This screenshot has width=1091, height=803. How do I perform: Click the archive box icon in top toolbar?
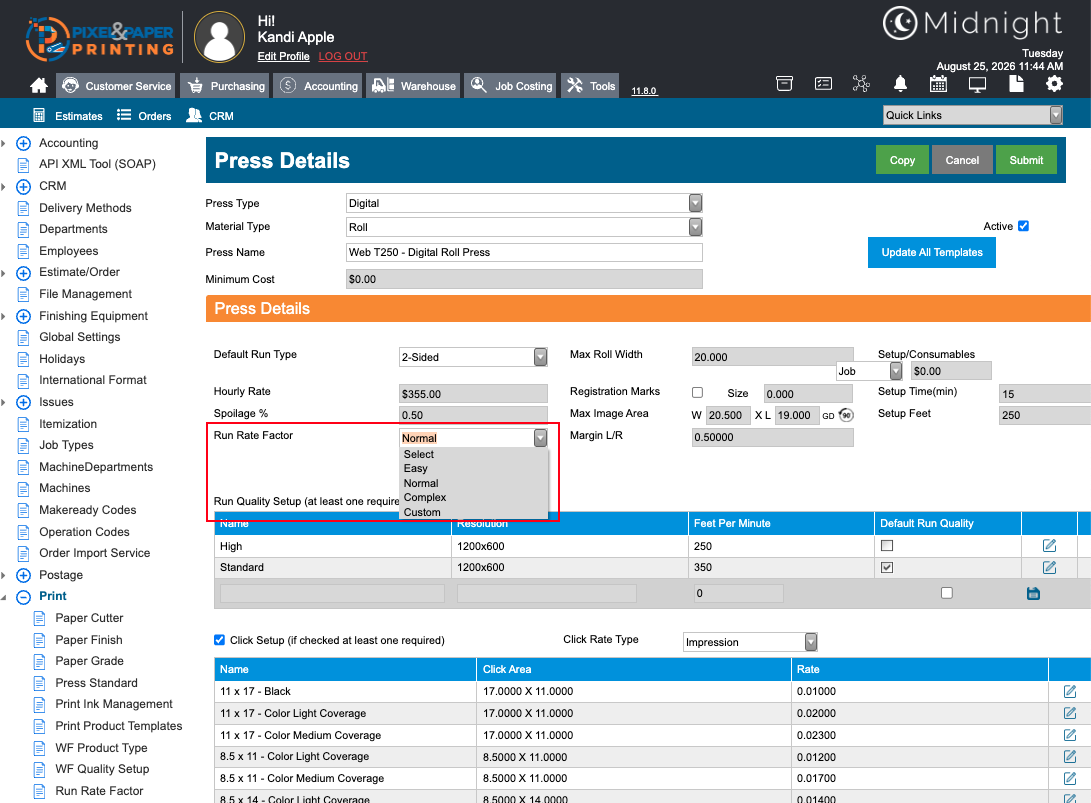tap(784, 84)
